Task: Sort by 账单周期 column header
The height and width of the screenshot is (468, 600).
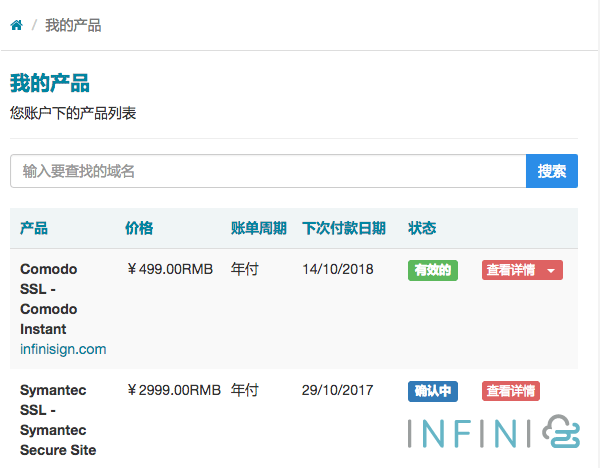Action: 259,228
